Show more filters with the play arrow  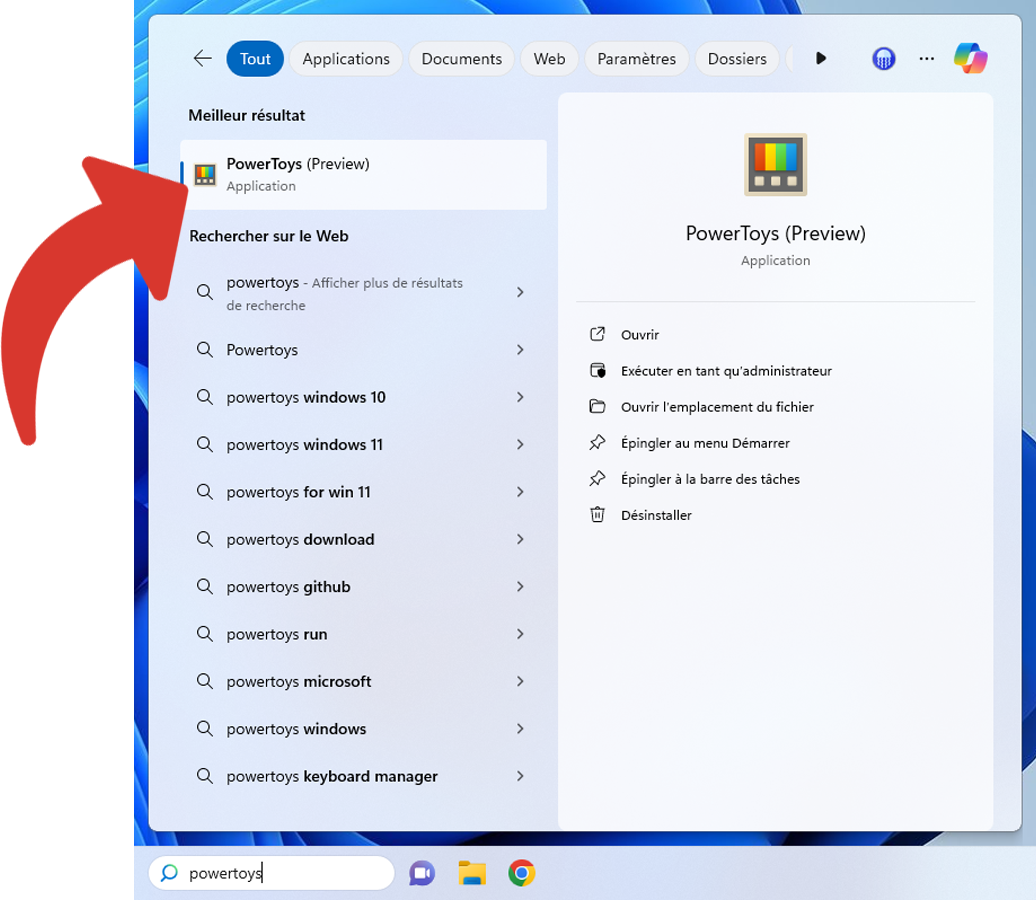pos(821,58)
